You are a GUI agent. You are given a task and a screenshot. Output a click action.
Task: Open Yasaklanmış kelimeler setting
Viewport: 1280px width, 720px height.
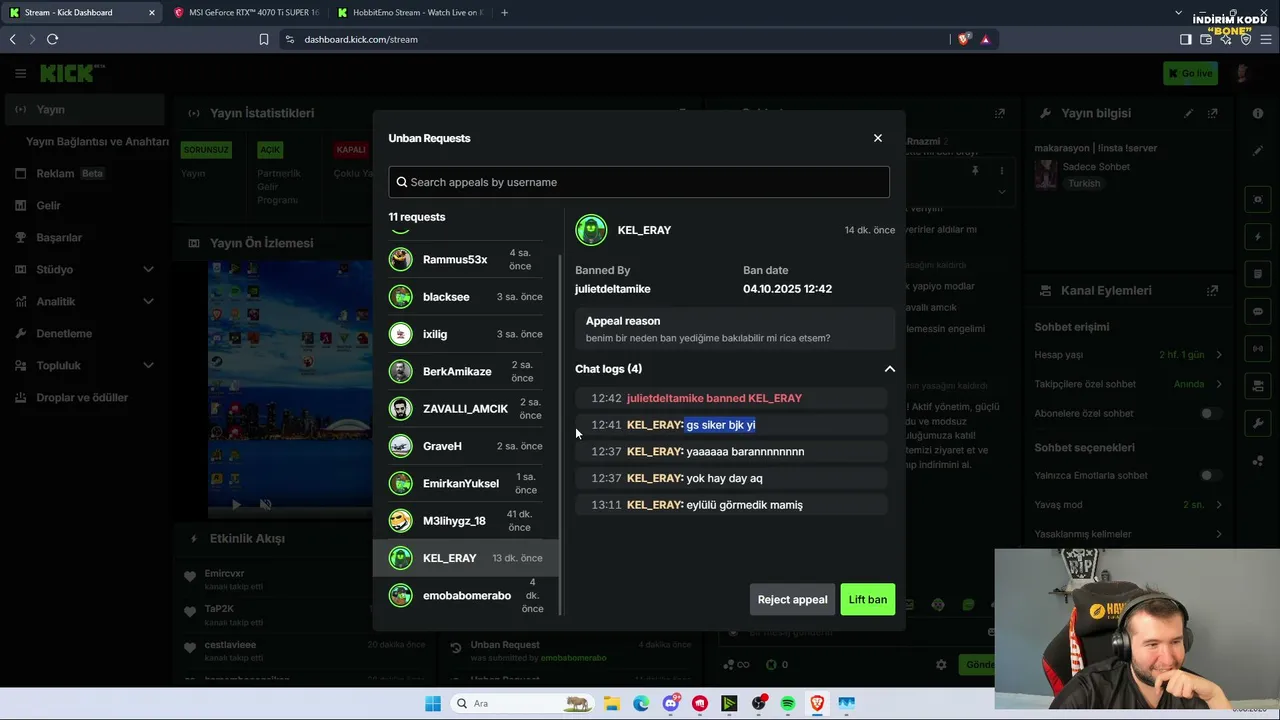pyautogui.click(x=1129, y=534)
